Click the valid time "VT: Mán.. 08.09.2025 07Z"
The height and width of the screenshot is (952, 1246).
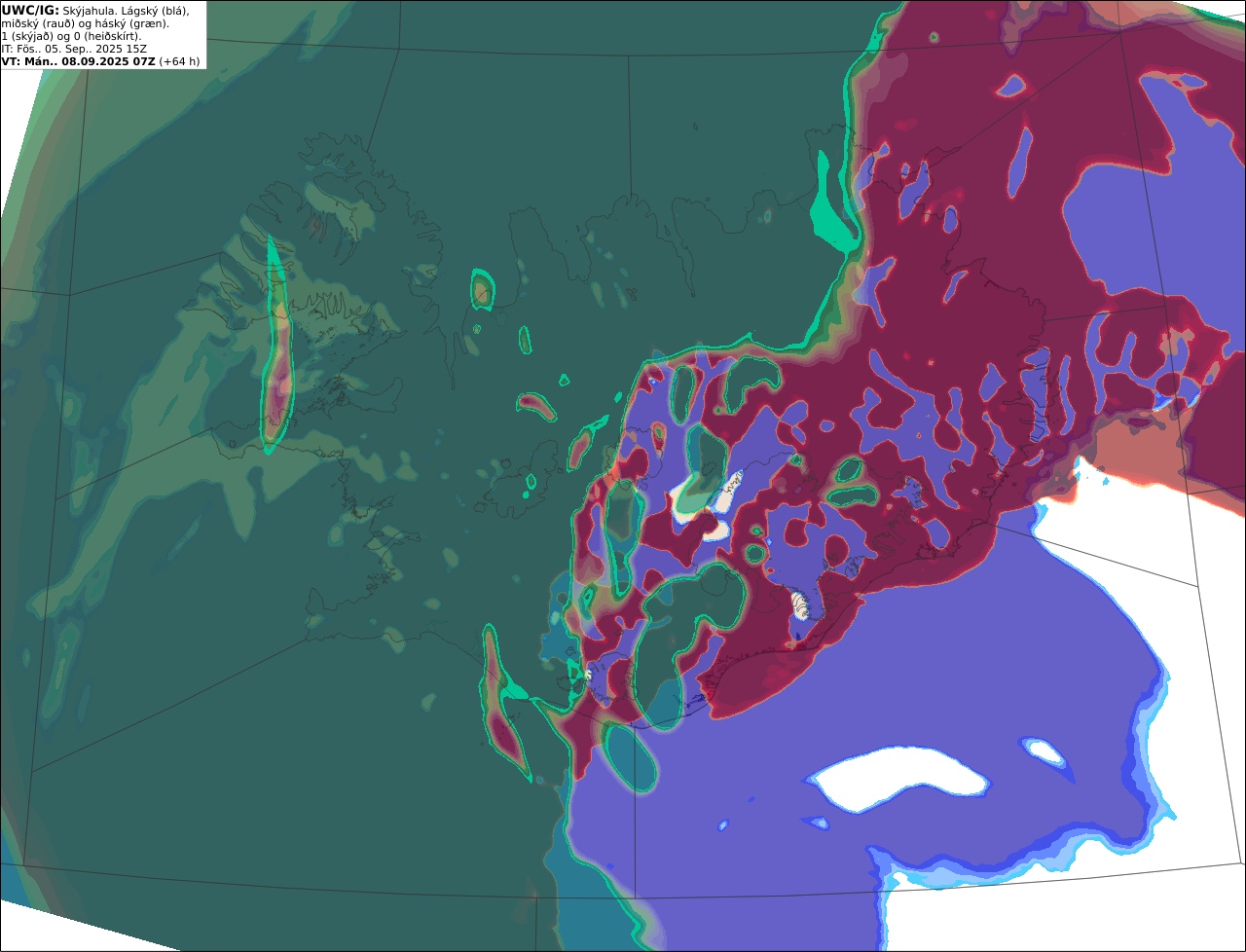78,61
